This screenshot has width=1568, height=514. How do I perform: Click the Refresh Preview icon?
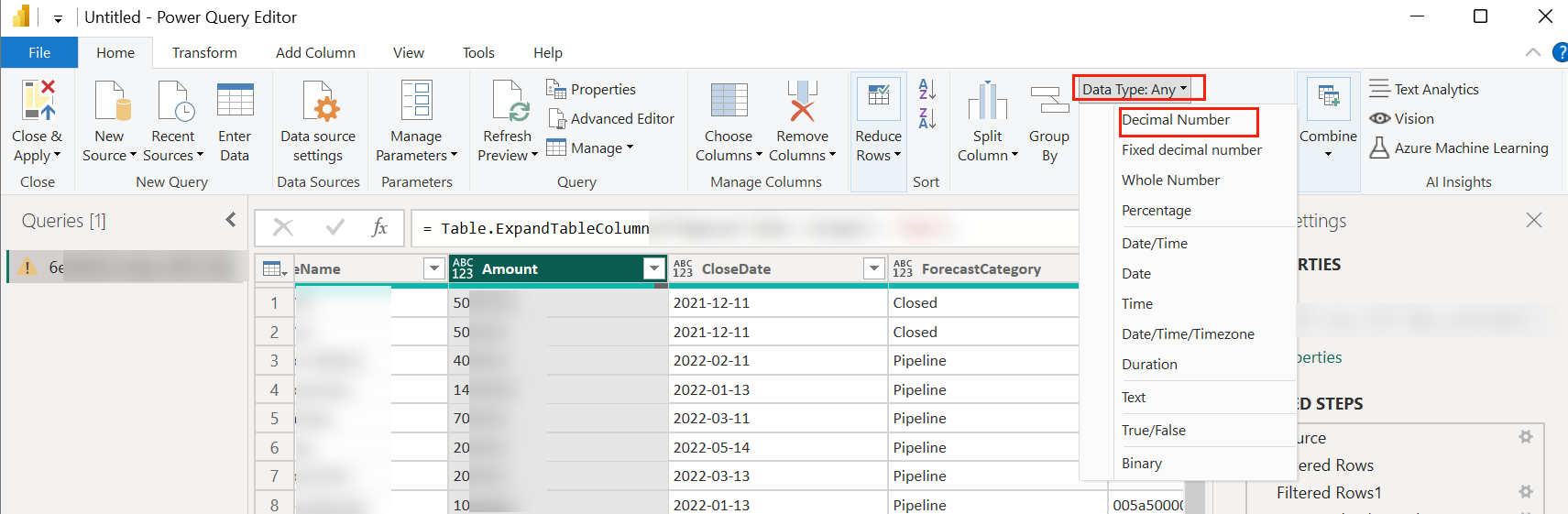click(510, 101)
